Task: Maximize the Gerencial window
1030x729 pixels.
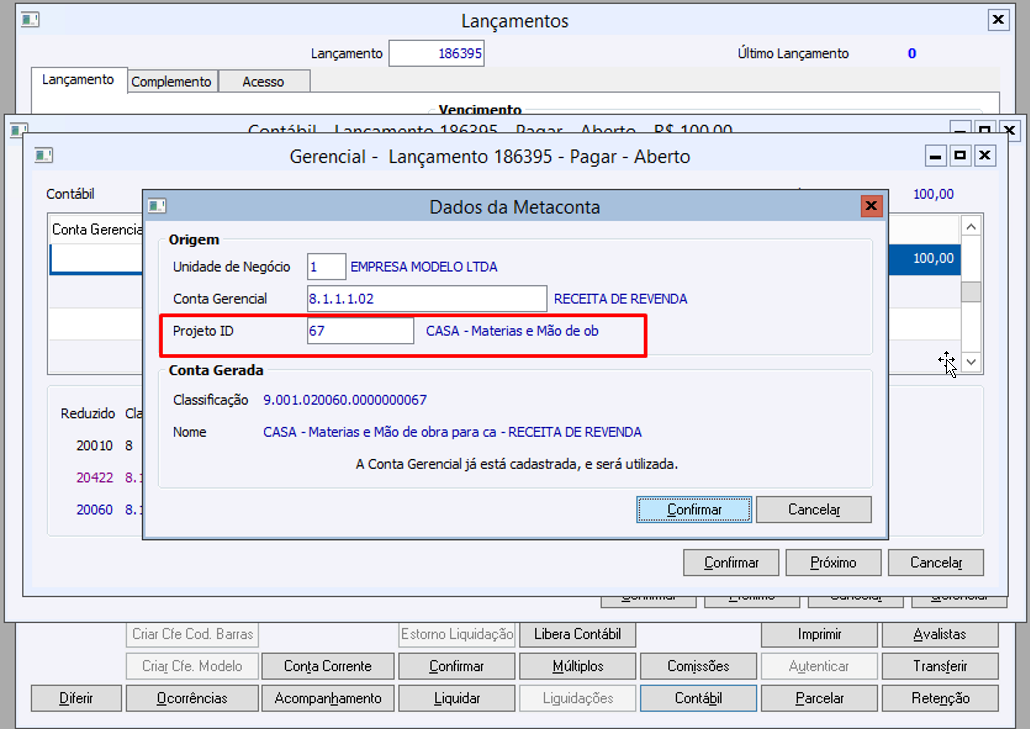Action: pos(960,156)
